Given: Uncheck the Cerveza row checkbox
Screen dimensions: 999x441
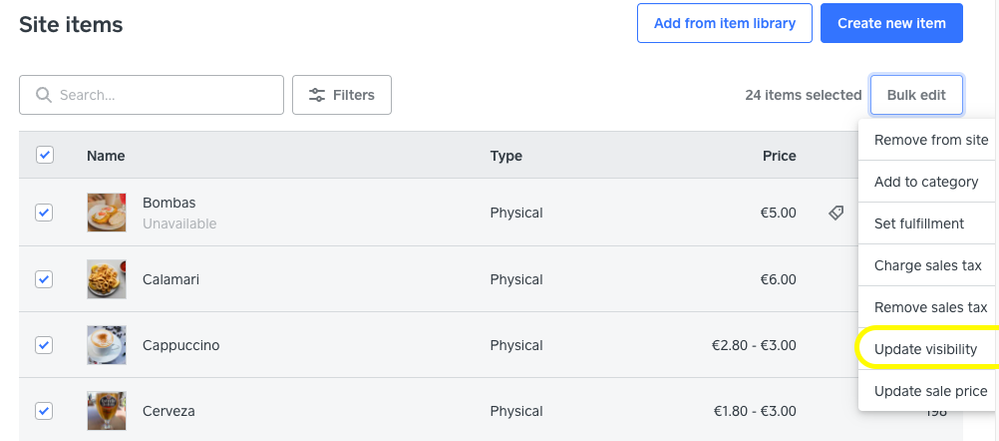Looking at the screenshot, I should point(44,411).
